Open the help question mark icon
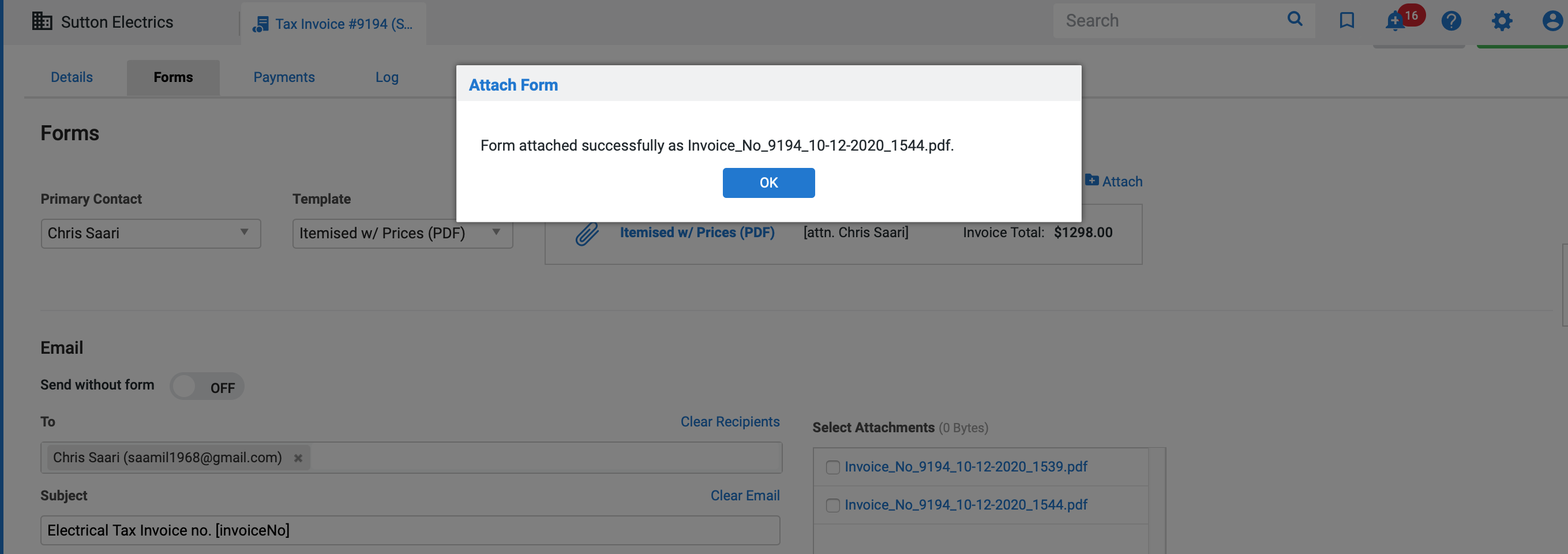Viewport: 1568px width, 554px height. pos(1451,21)
